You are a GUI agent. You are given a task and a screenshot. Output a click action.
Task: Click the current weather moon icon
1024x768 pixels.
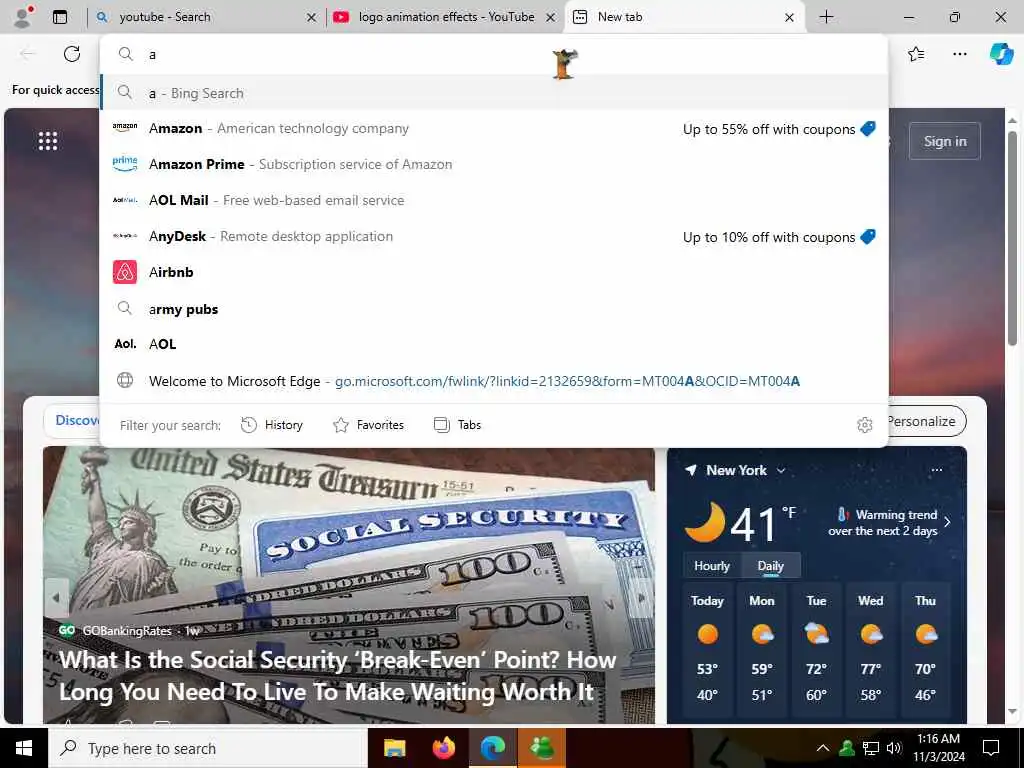tap(705, 522)
